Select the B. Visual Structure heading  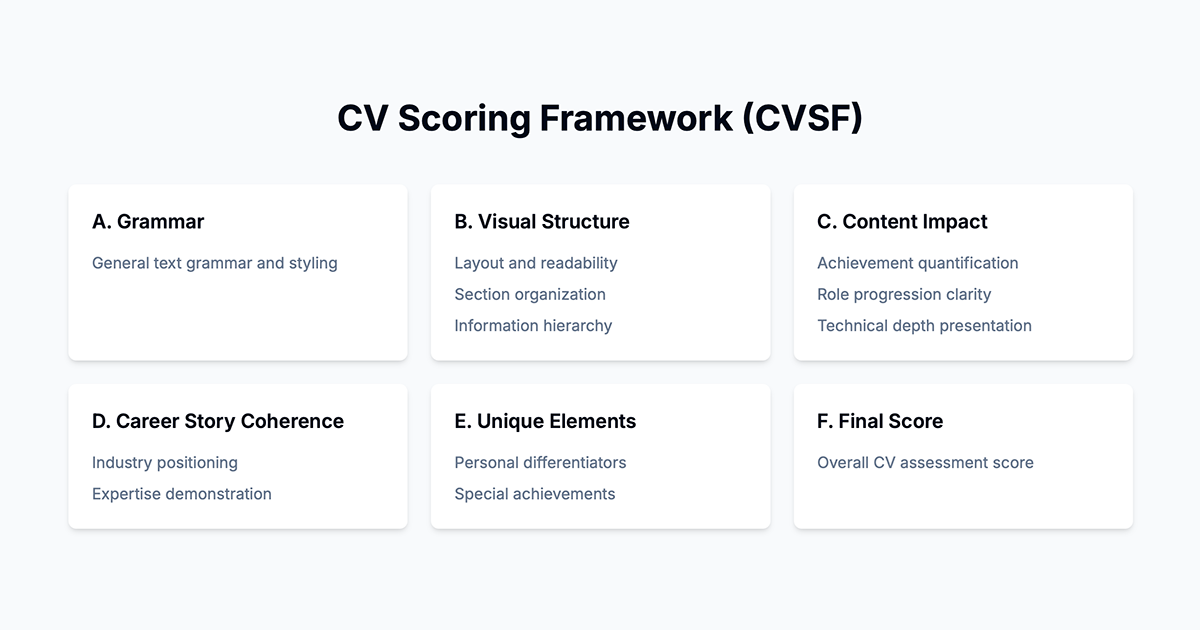click(x=542, y=222)
